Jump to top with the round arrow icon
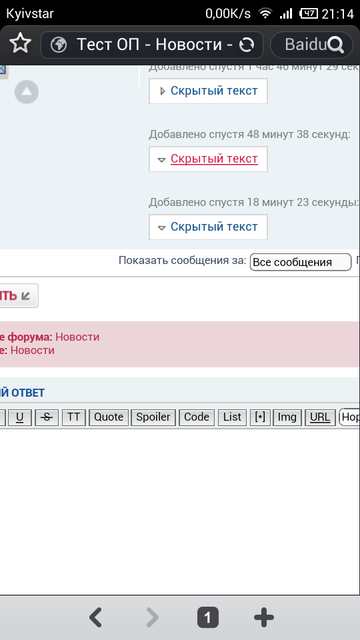This screenshot has width=360, height=640. click(27, 92)
